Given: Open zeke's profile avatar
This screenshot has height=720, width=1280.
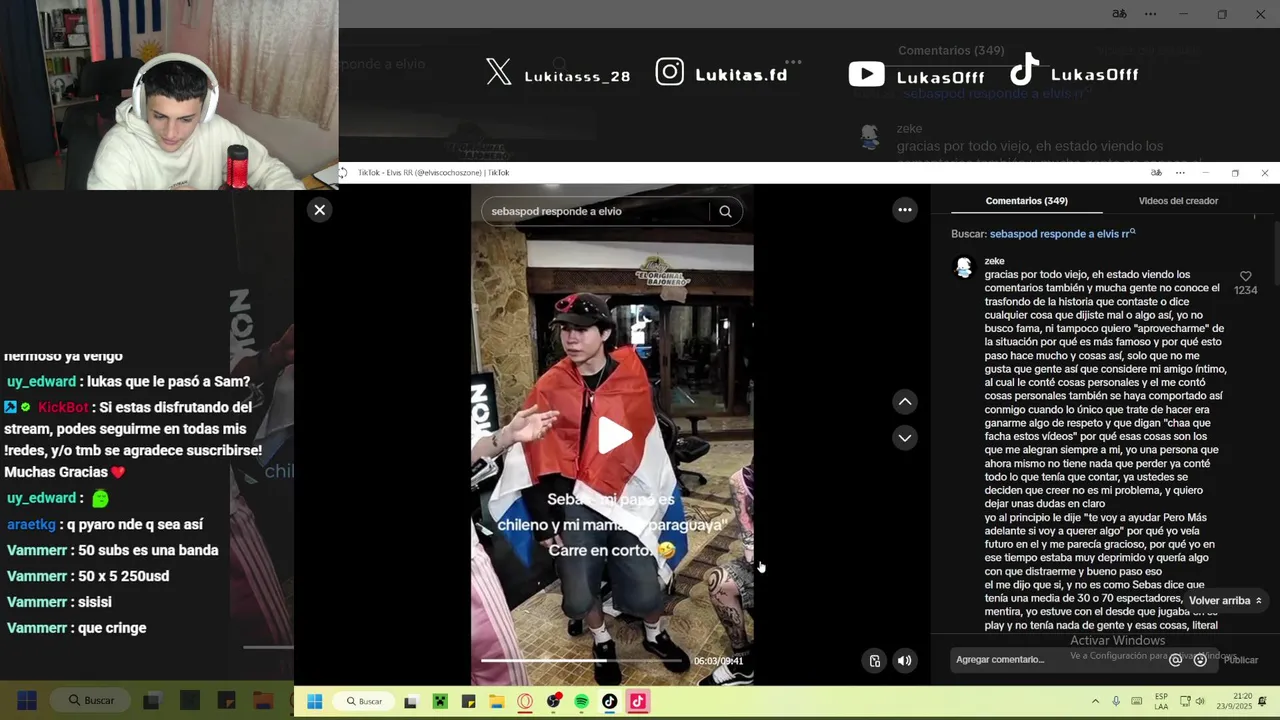Looking at the screenshot, I should click(x=964, y=268).
